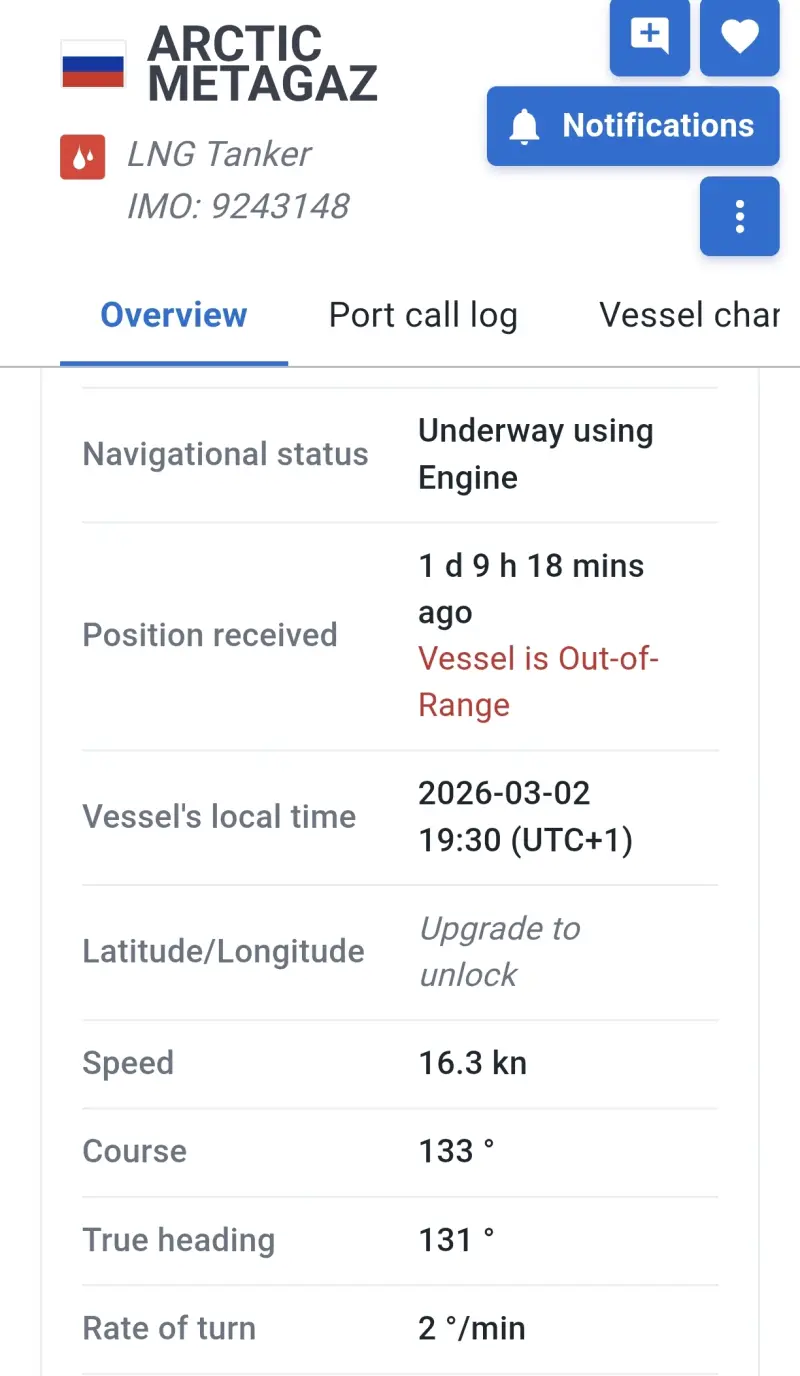The width and height of the screenshot is (800, 1376).
Task: Click the red Vessel is Out-of-Range warning
Action: click(538, 682)
